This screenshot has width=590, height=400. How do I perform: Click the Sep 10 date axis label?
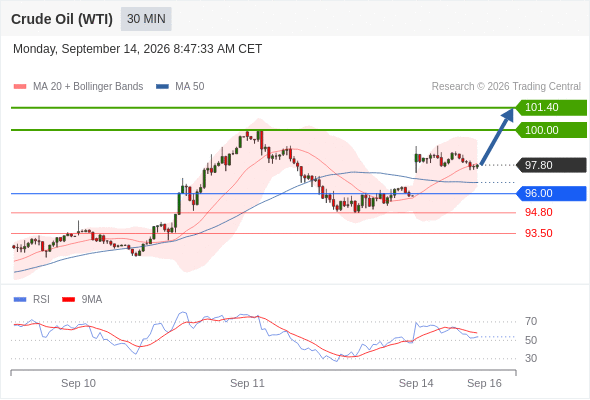tap(78, 383)
